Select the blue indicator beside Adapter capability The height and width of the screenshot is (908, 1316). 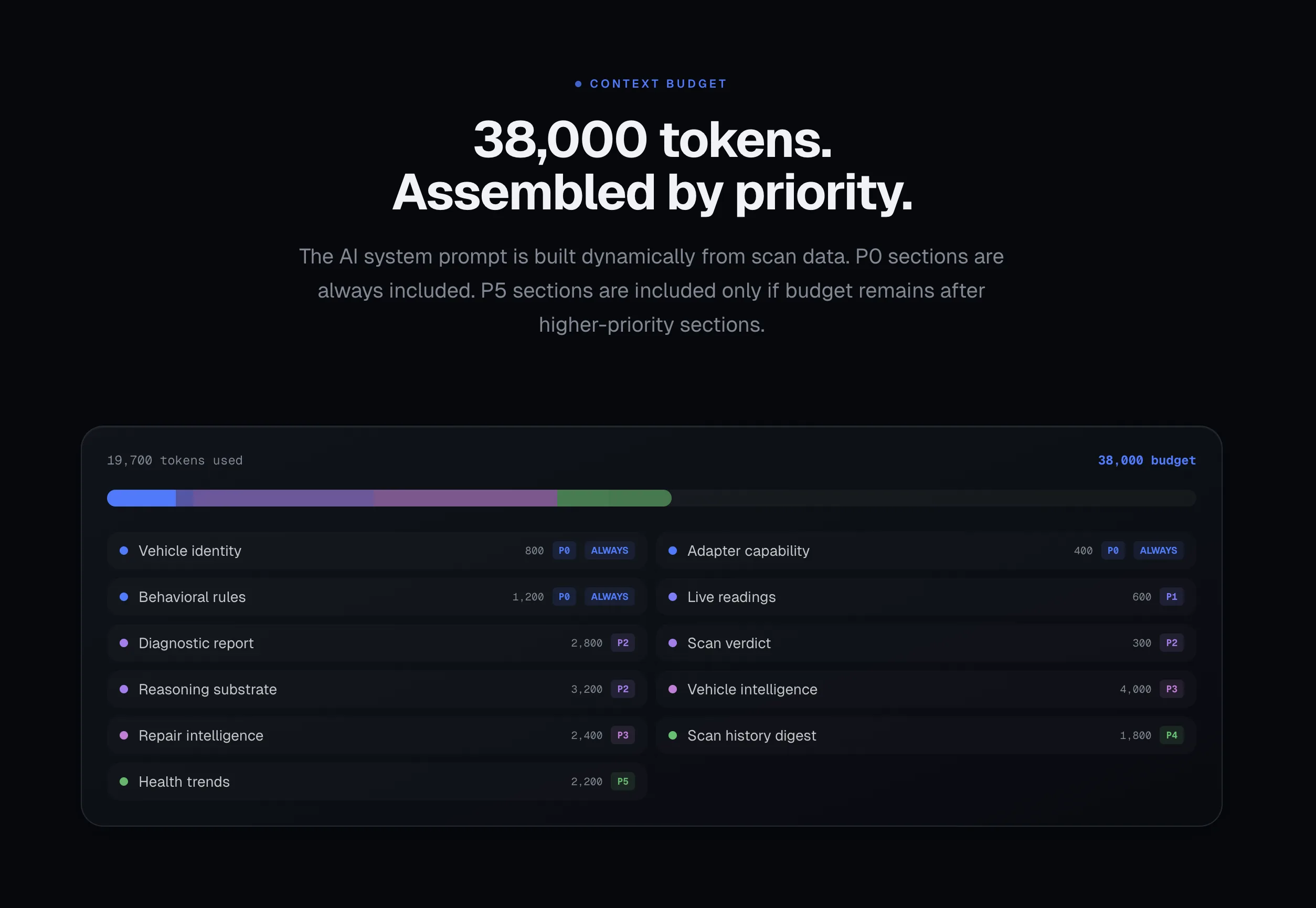click(x=674, y=551)
